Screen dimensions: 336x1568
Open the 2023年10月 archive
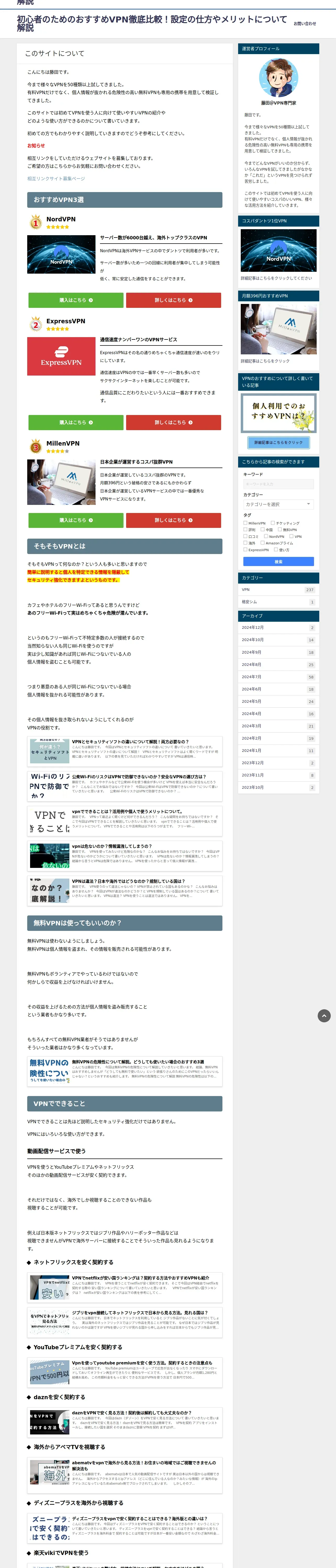click(x=278, y=788)
